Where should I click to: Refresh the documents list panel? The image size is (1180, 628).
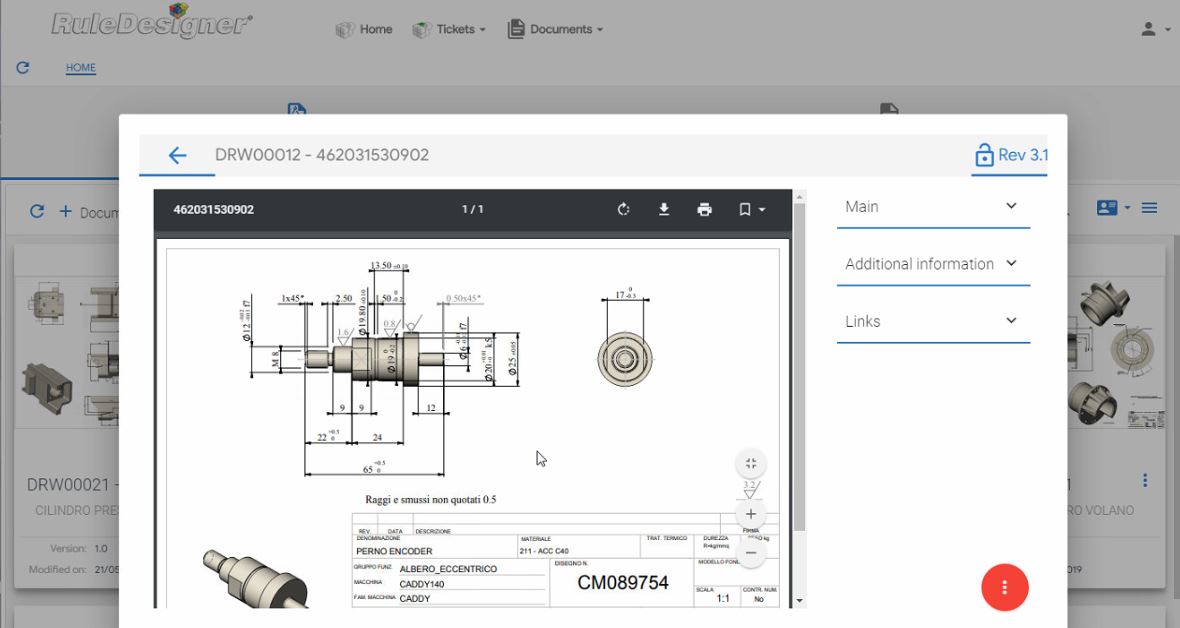coord(37,212)
